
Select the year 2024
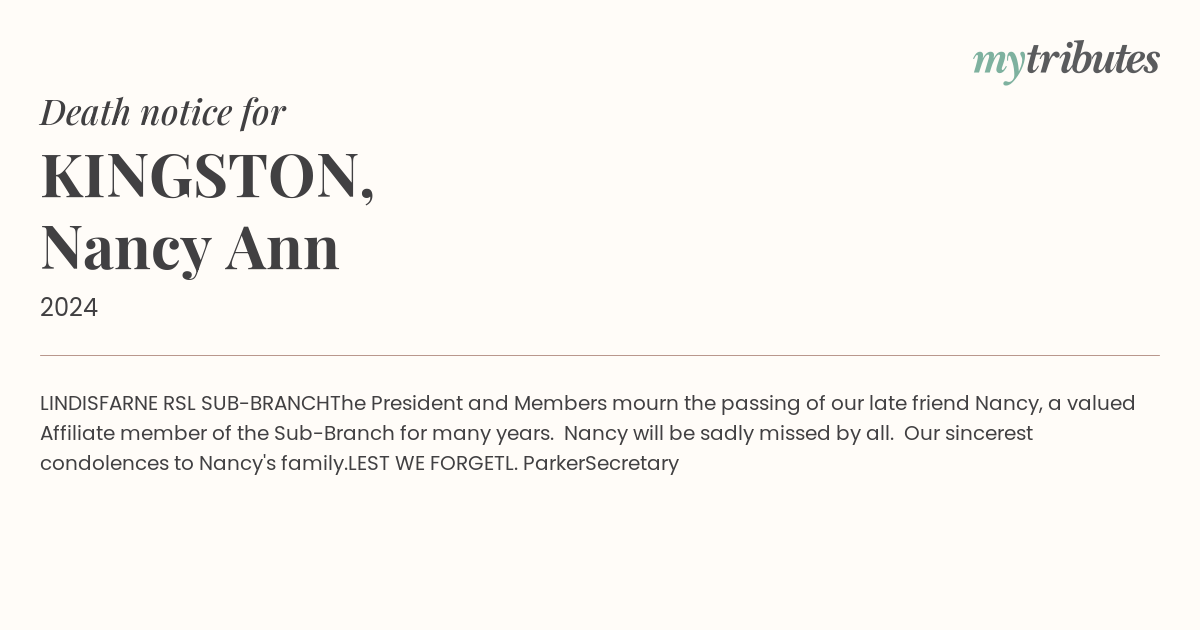click(69, 307)
